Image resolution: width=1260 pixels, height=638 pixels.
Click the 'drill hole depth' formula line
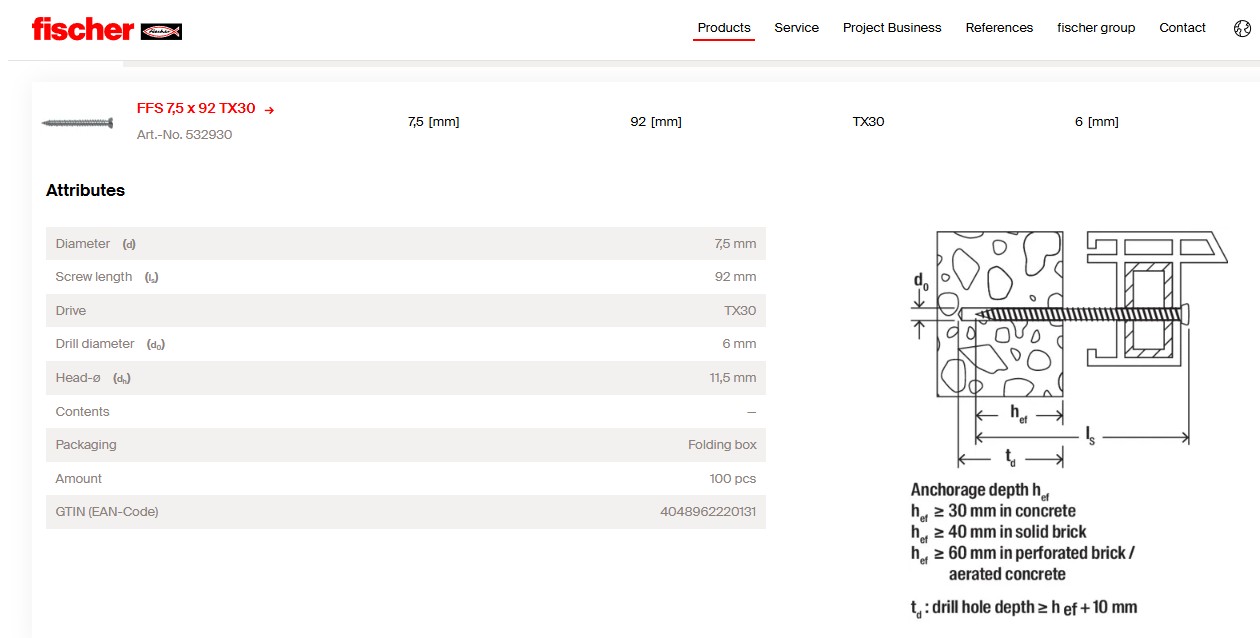[1024, 608]
